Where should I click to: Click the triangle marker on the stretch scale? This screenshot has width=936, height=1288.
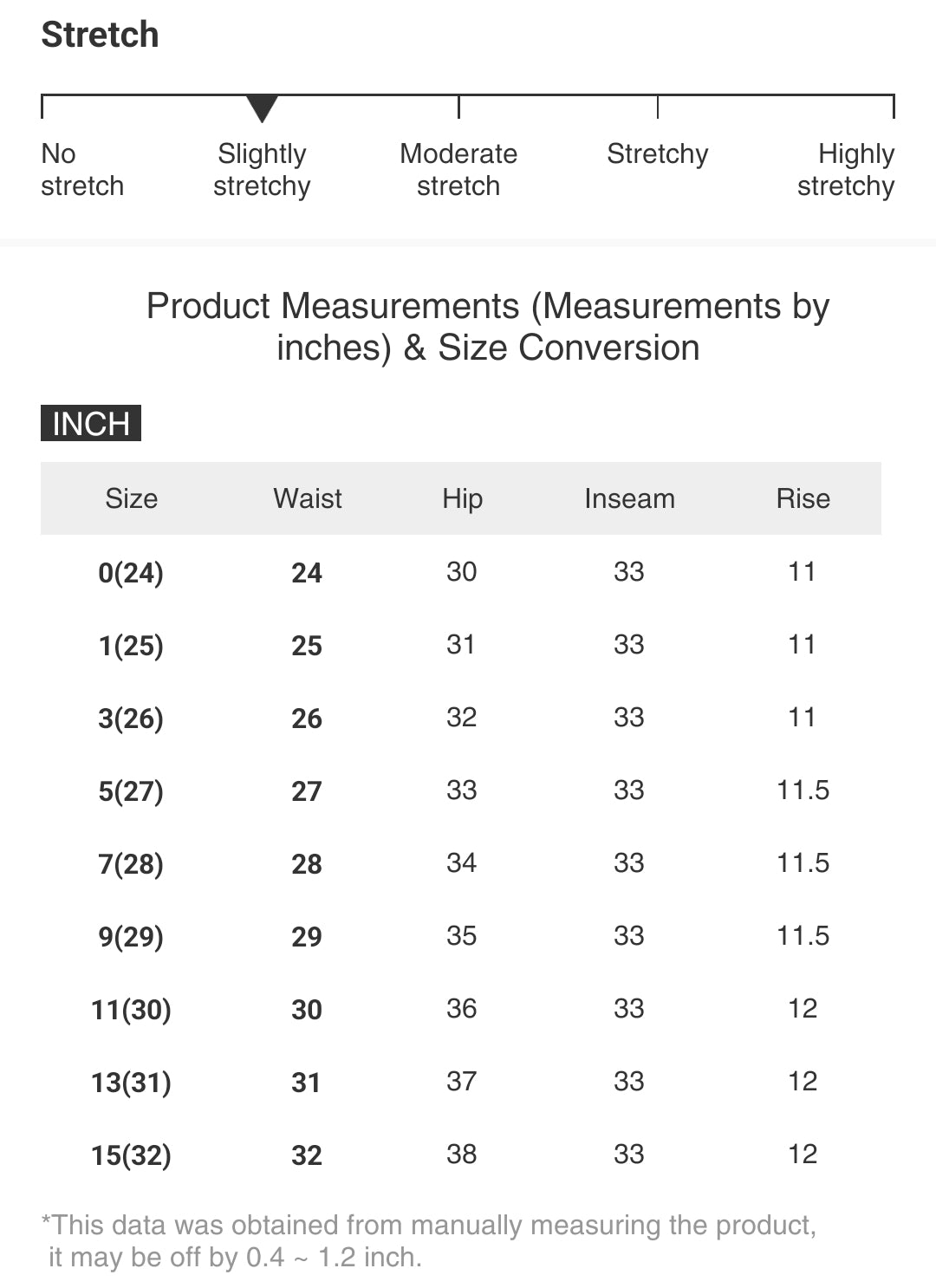coord(262,108)
